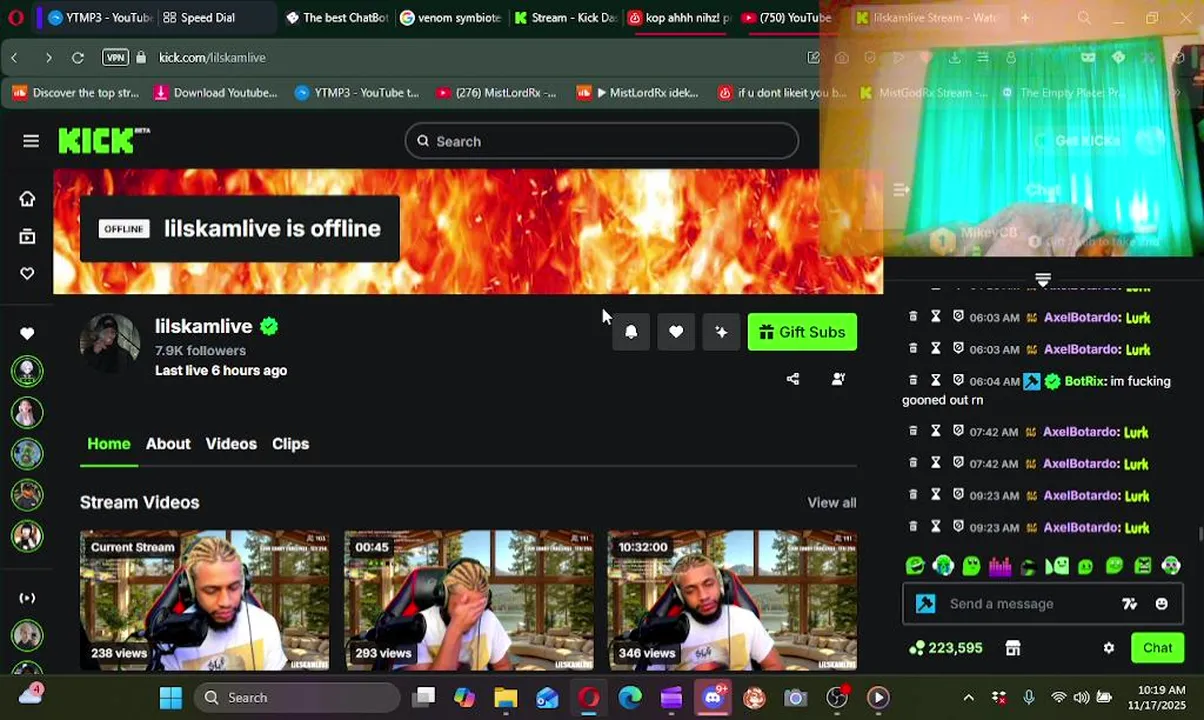
Task: Go back in Opera browser
Action: coord(15,58)
